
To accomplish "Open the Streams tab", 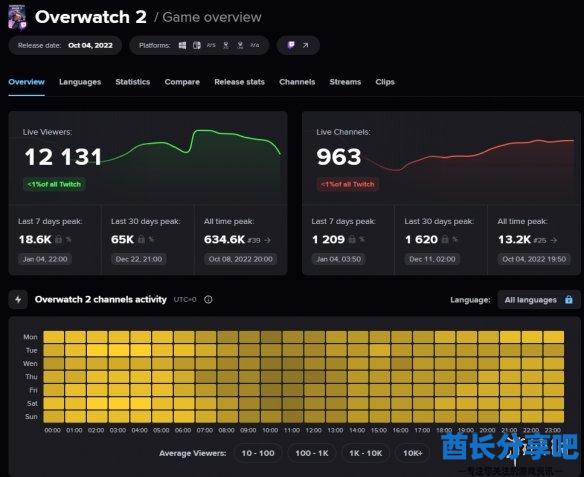I will pos(345,82).
